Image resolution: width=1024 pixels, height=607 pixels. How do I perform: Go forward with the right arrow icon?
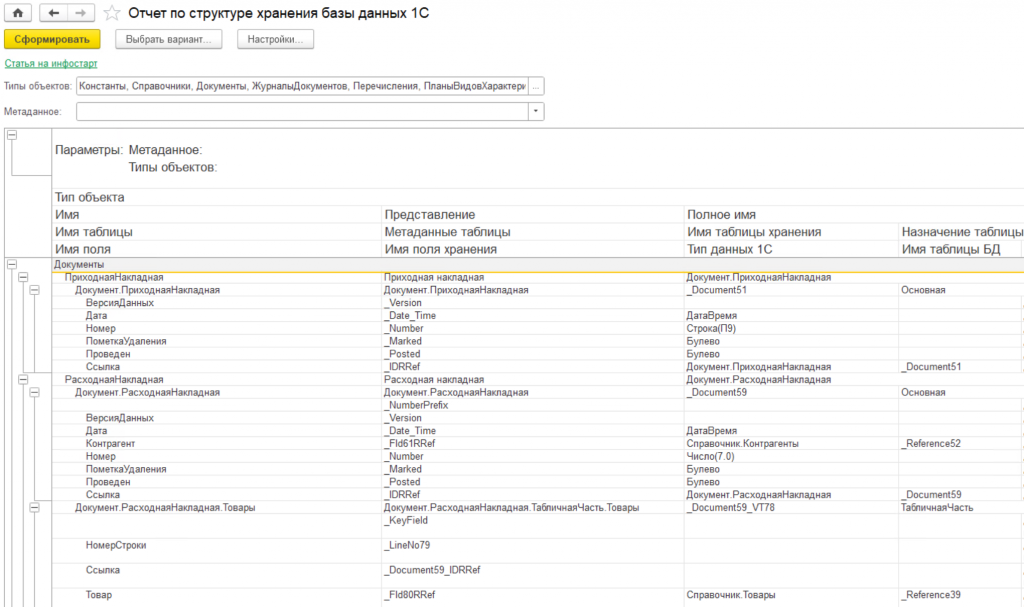[x=81, y=12]
